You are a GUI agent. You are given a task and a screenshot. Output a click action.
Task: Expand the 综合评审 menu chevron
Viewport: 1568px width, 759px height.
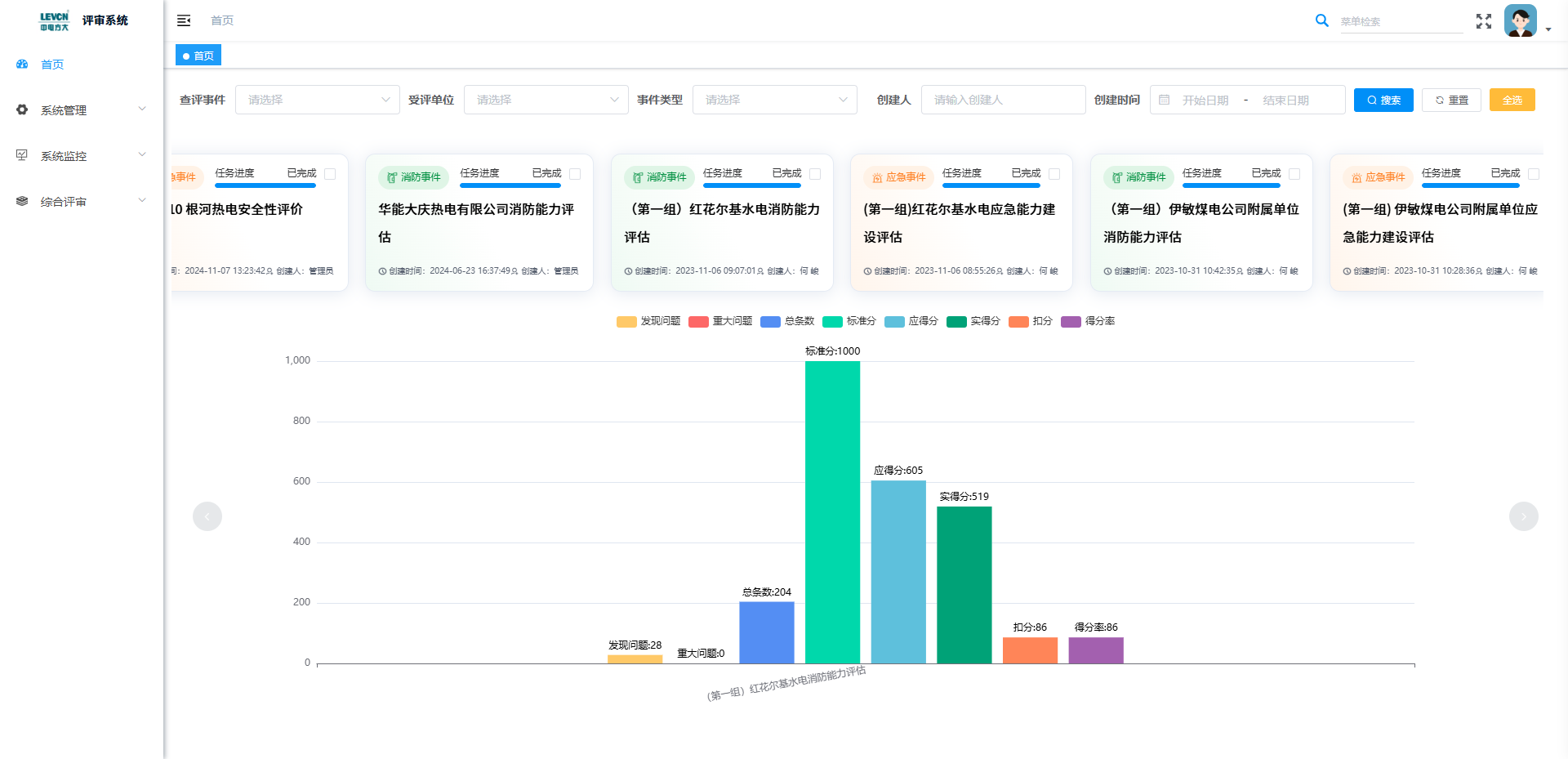(x=142, y=200)
